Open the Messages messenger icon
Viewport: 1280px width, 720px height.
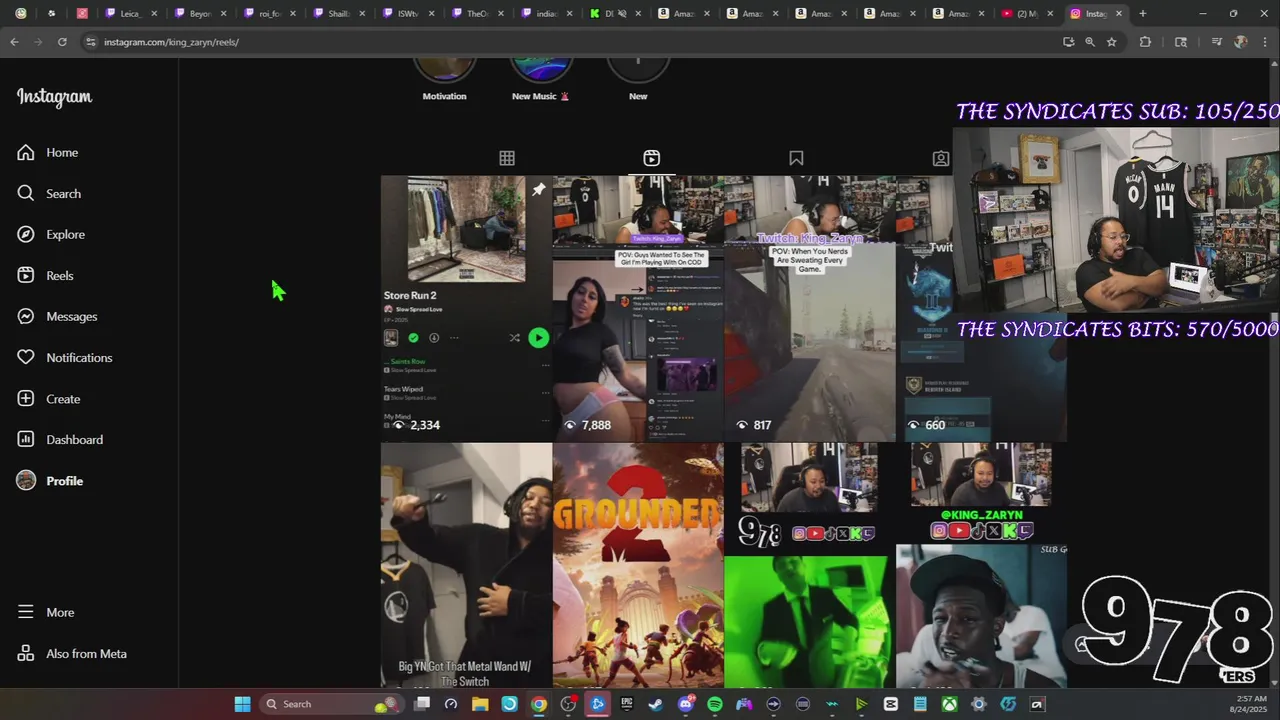[26, 316]
